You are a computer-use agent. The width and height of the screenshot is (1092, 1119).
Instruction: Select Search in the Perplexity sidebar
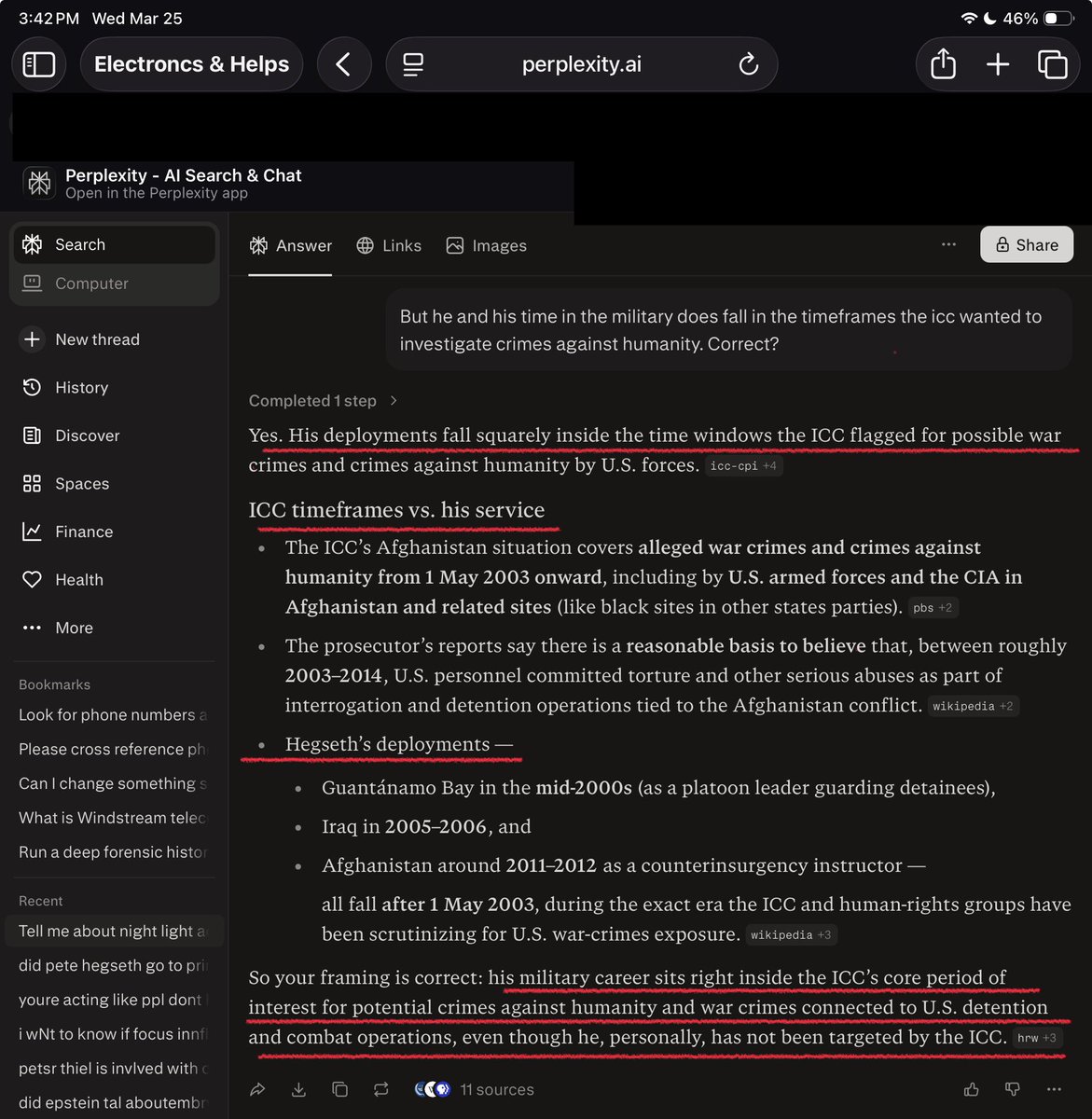click(114, 244)
